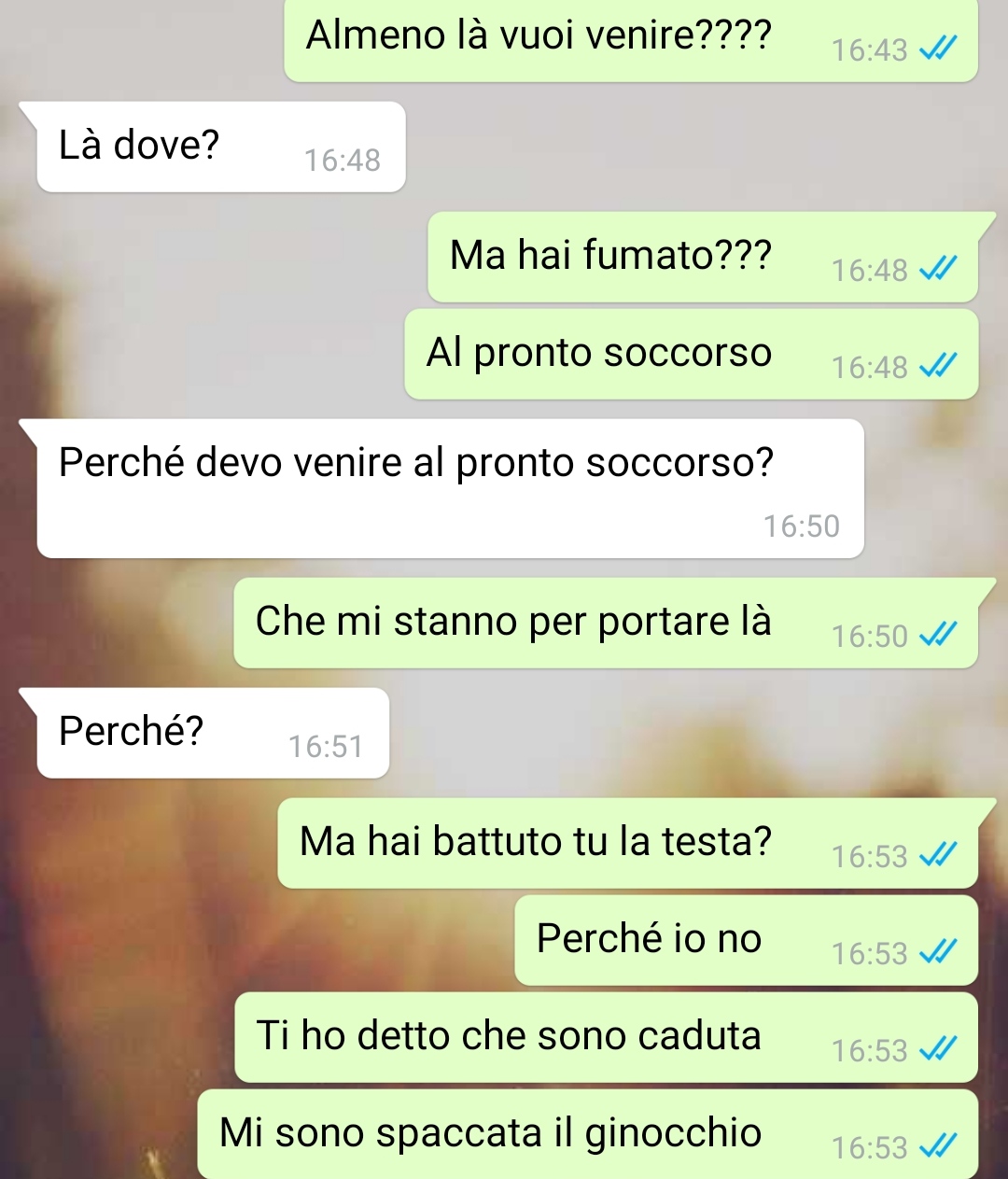Screen dimensions: 1008x1179
Task: Tap the blue ticks on 'Mi sono spaccata il ginocchio'
Action: [x=938, y=1147]
